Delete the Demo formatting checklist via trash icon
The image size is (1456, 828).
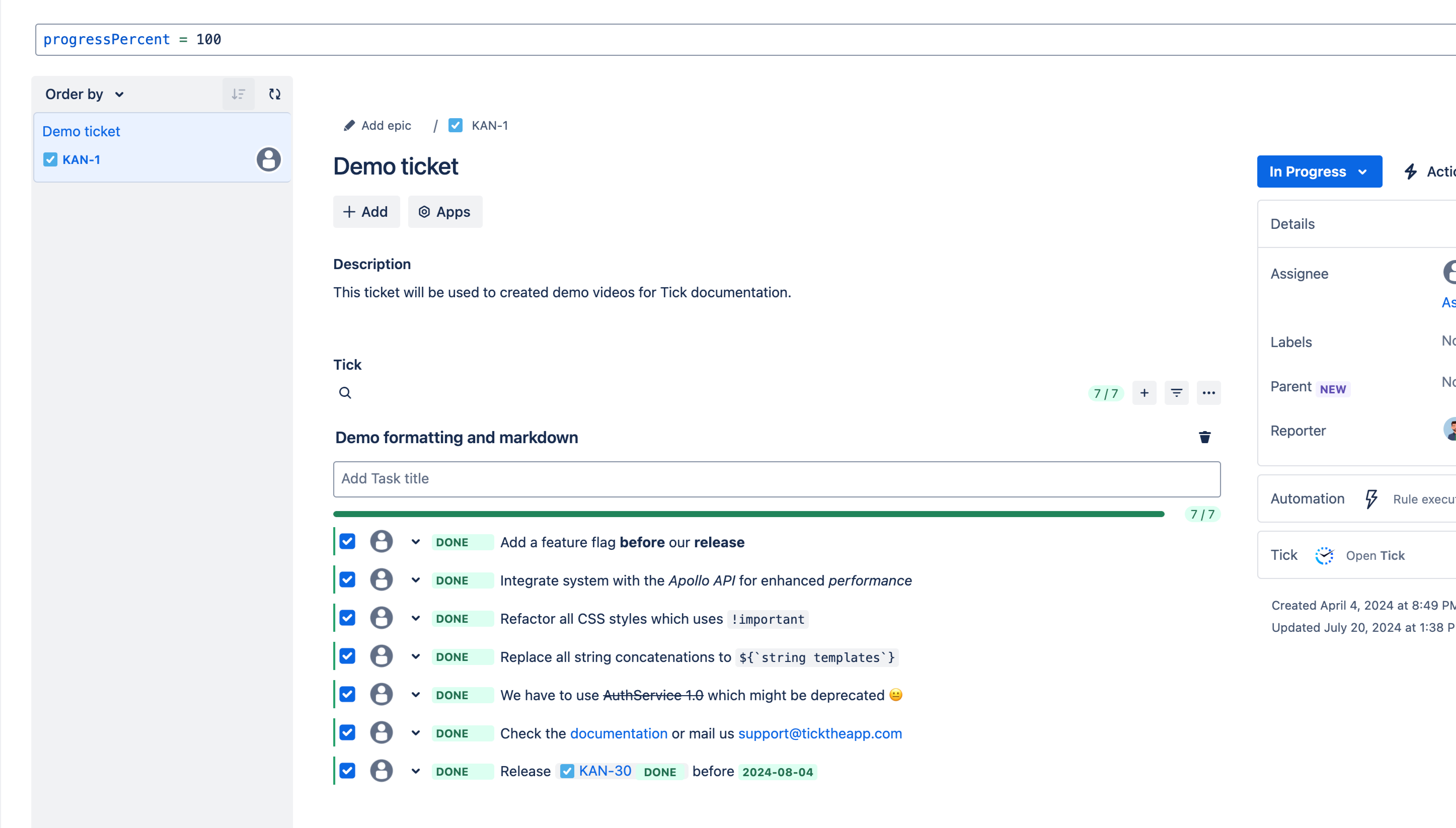(x=1204, y=437)
